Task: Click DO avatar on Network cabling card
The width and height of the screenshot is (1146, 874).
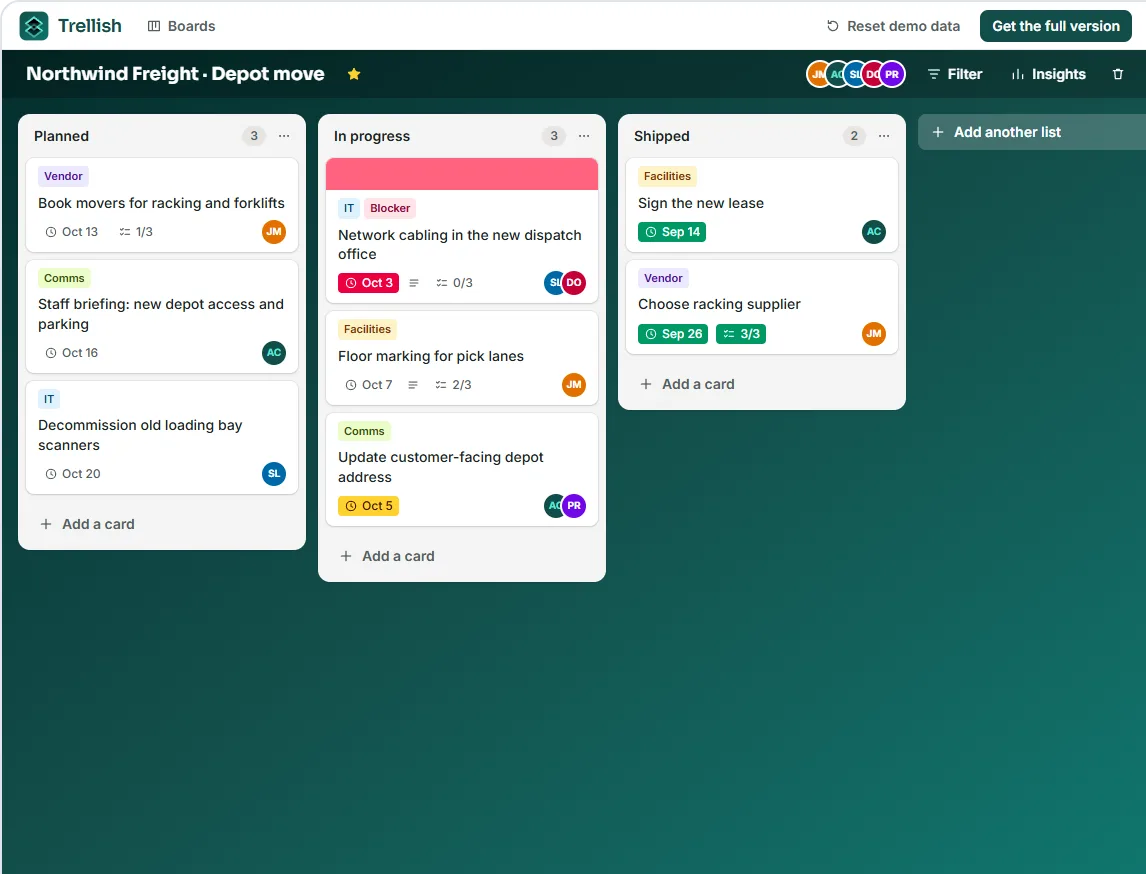Action: pyautogui.click(x=574, y=283)
